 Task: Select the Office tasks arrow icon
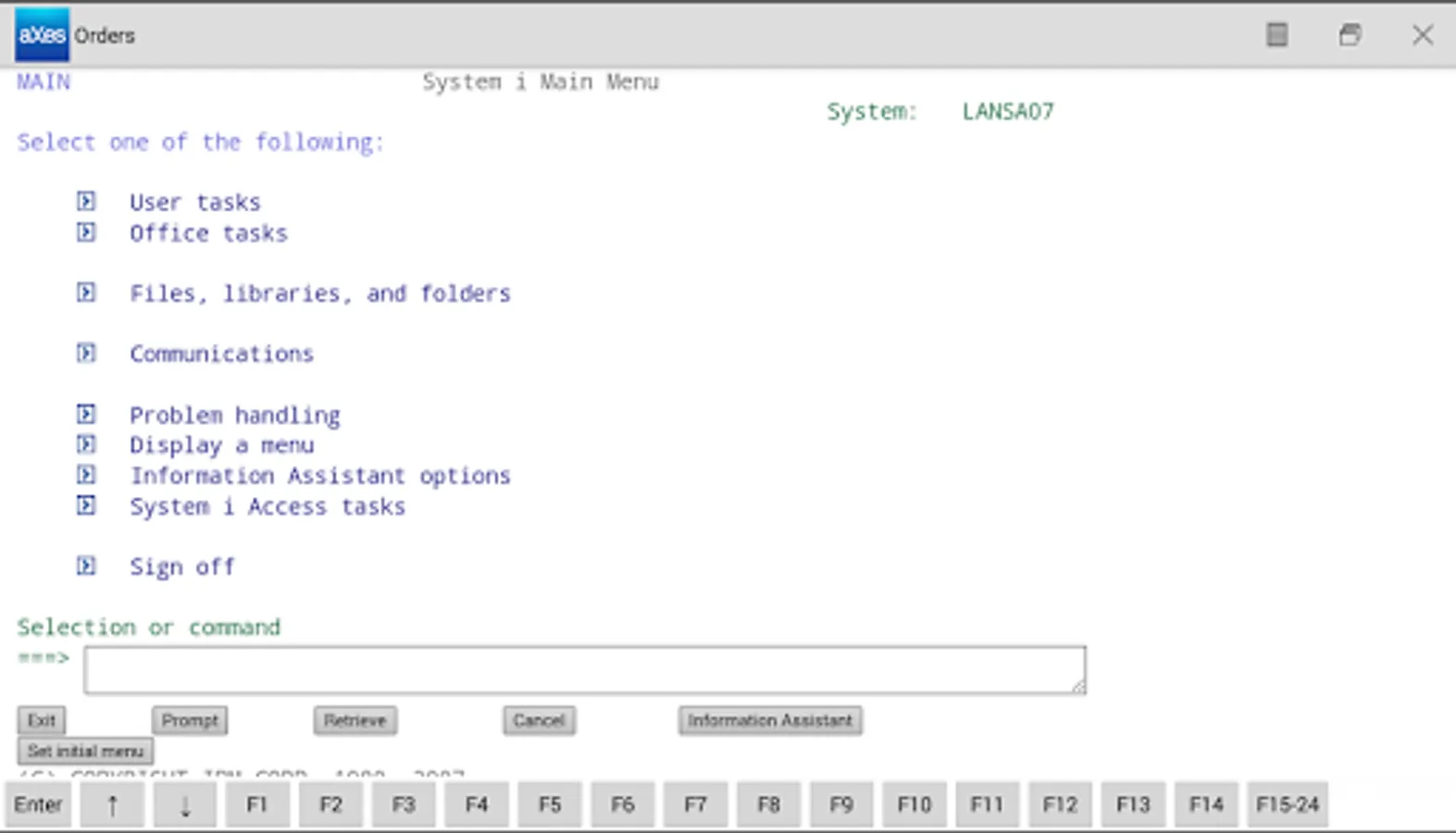coord(86,231)
